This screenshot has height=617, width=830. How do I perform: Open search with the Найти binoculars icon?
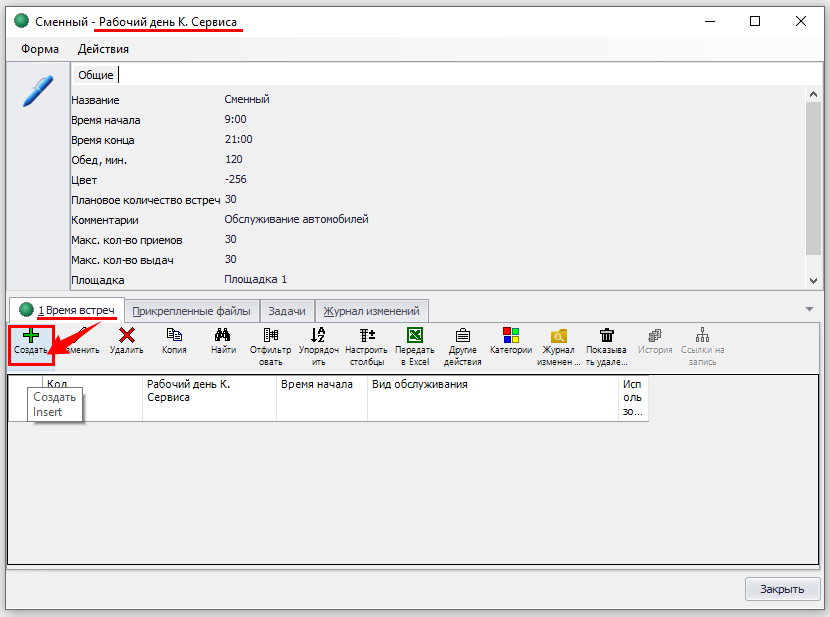223,336
